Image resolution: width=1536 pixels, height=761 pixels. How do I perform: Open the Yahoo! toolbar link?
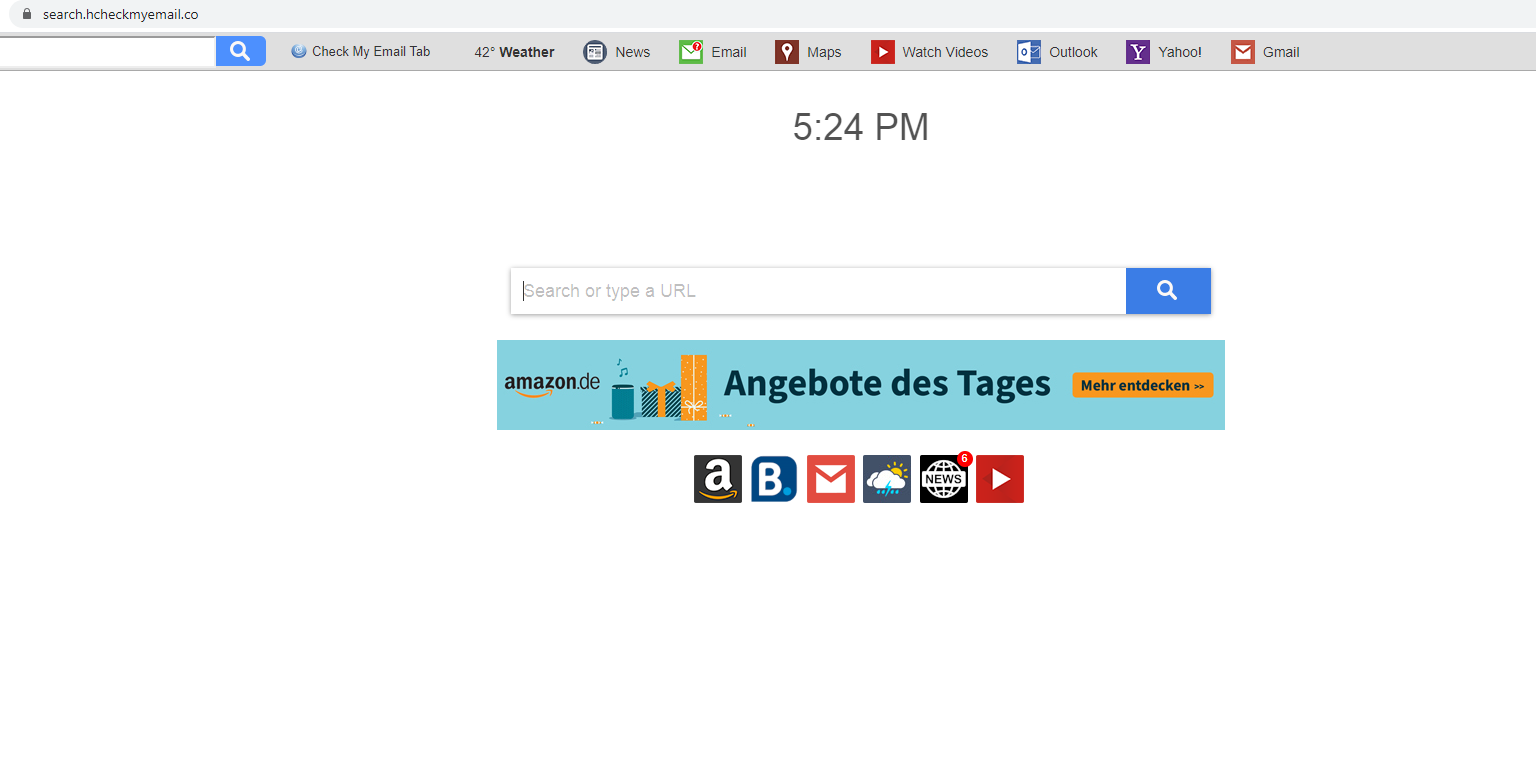tap(1180, 52)
